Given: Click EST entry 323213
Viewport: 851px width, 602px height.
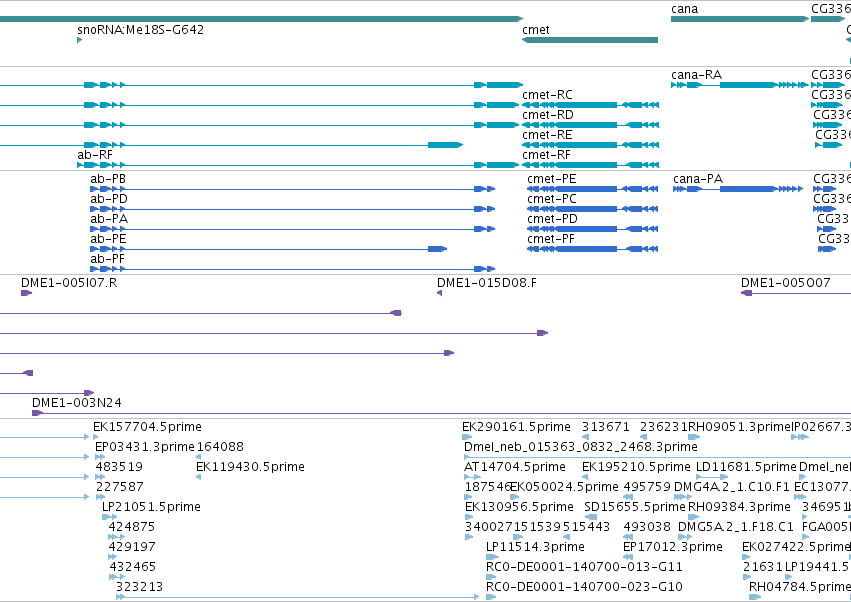Looking at the screenshot, I should [x=139, y=587].
